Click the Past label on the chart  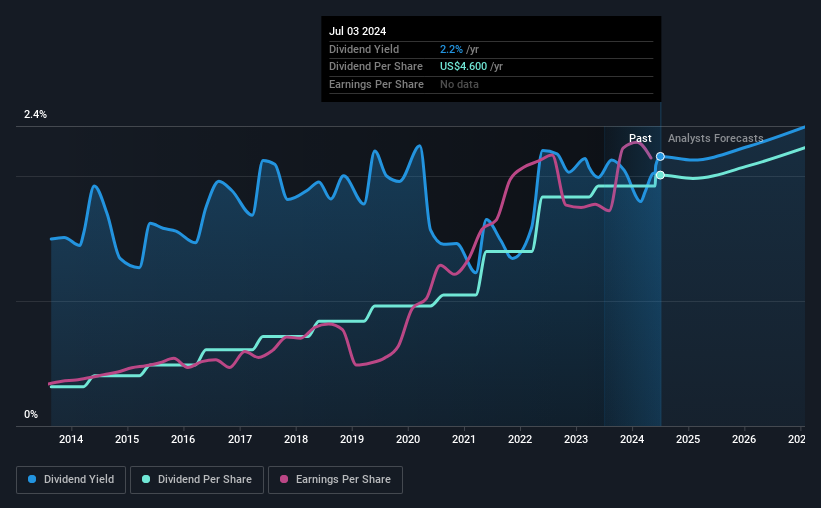coord(640,138)
